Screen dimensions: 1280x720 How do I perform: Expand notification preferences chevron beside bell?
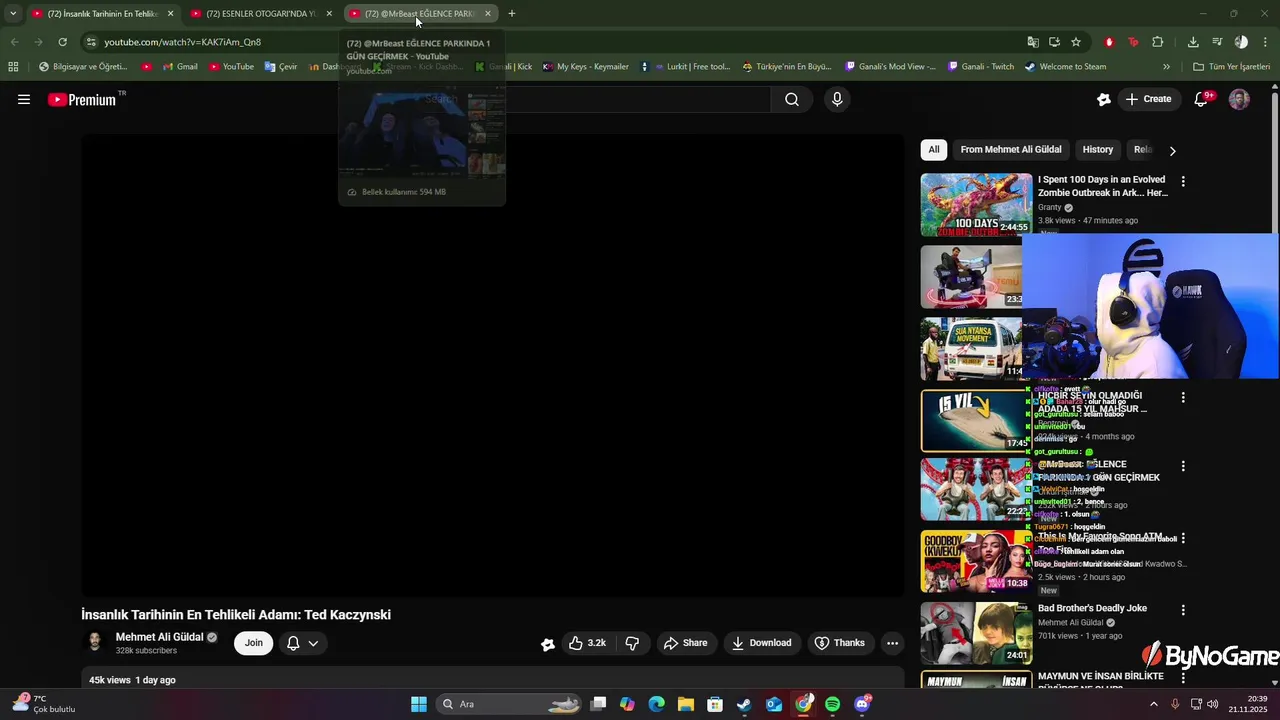(x=313, y=643)
